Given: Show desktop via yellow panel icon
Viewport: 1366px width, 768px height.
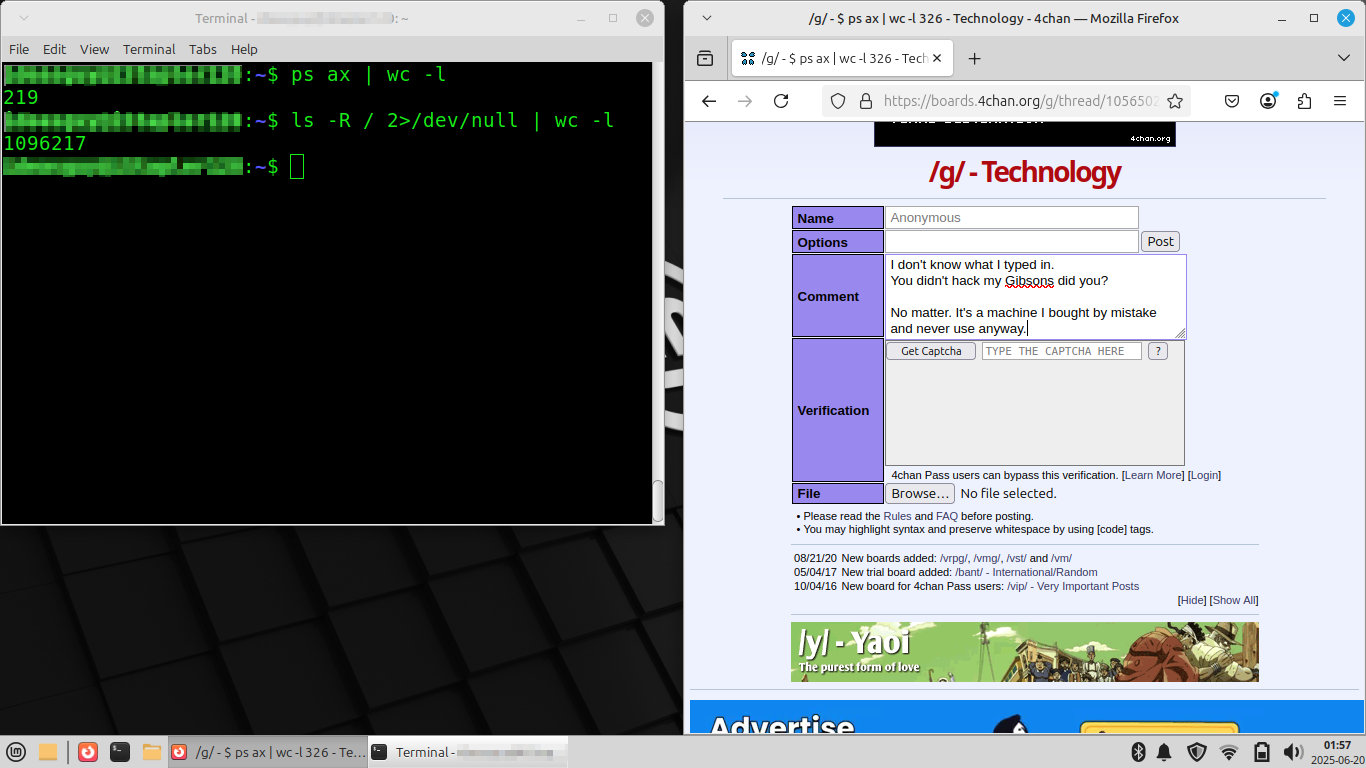Looking at the screenshot, I should (x=48, y=752).
